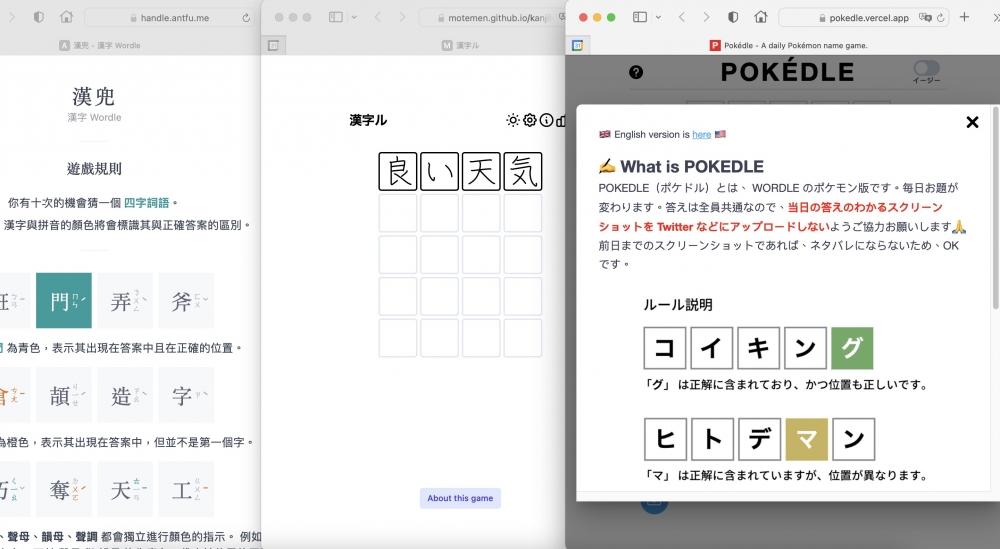1000x549 pixels.
Task: Go forward in the handle.antfu.me window
Action: tap(11, 17)
